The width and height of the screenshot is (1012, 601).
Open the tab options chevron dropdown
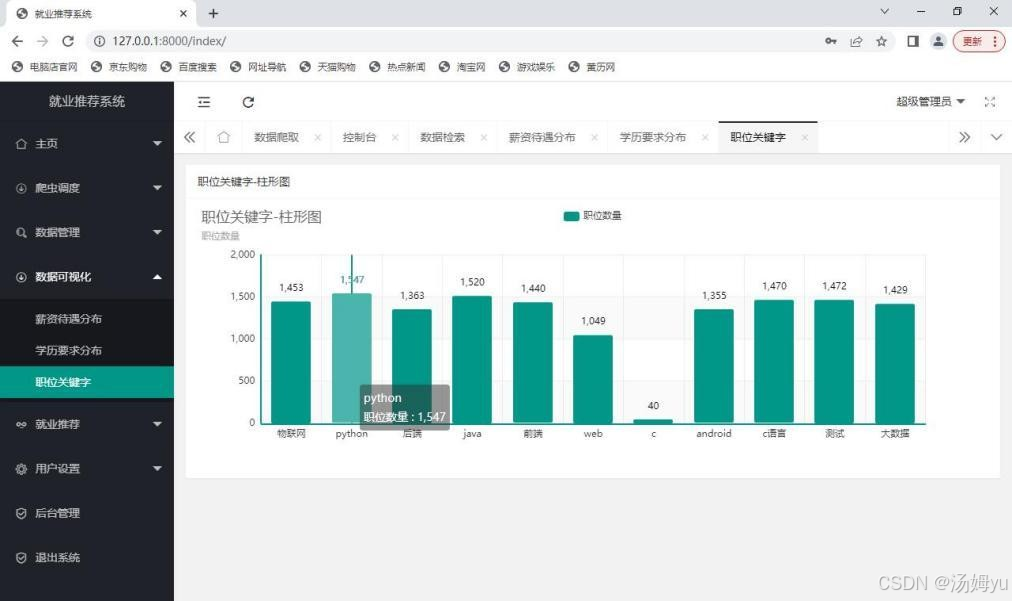[996, 137]
